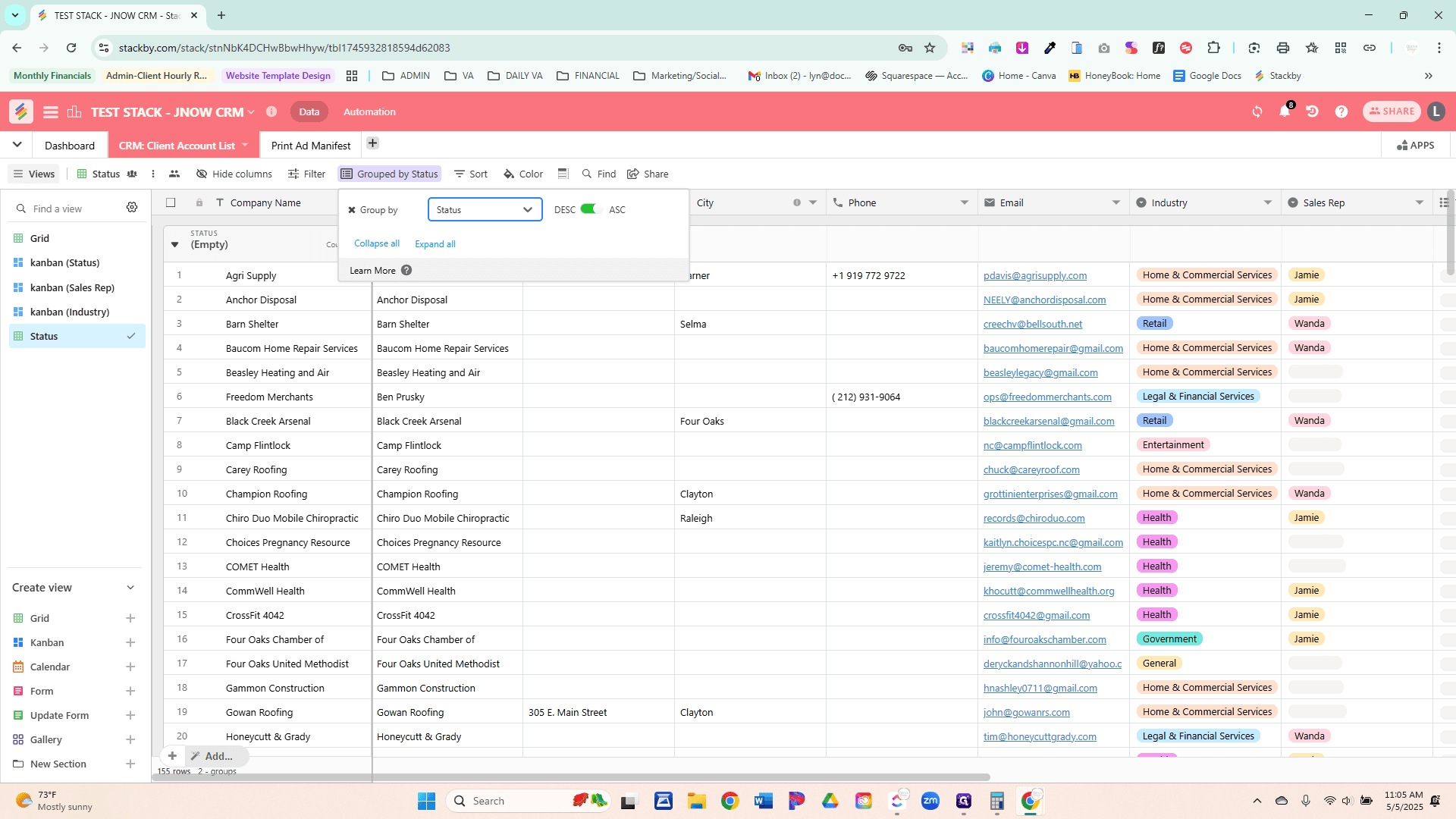
Task: Collapse the (Empty) status group
Action: click(175, 244)
